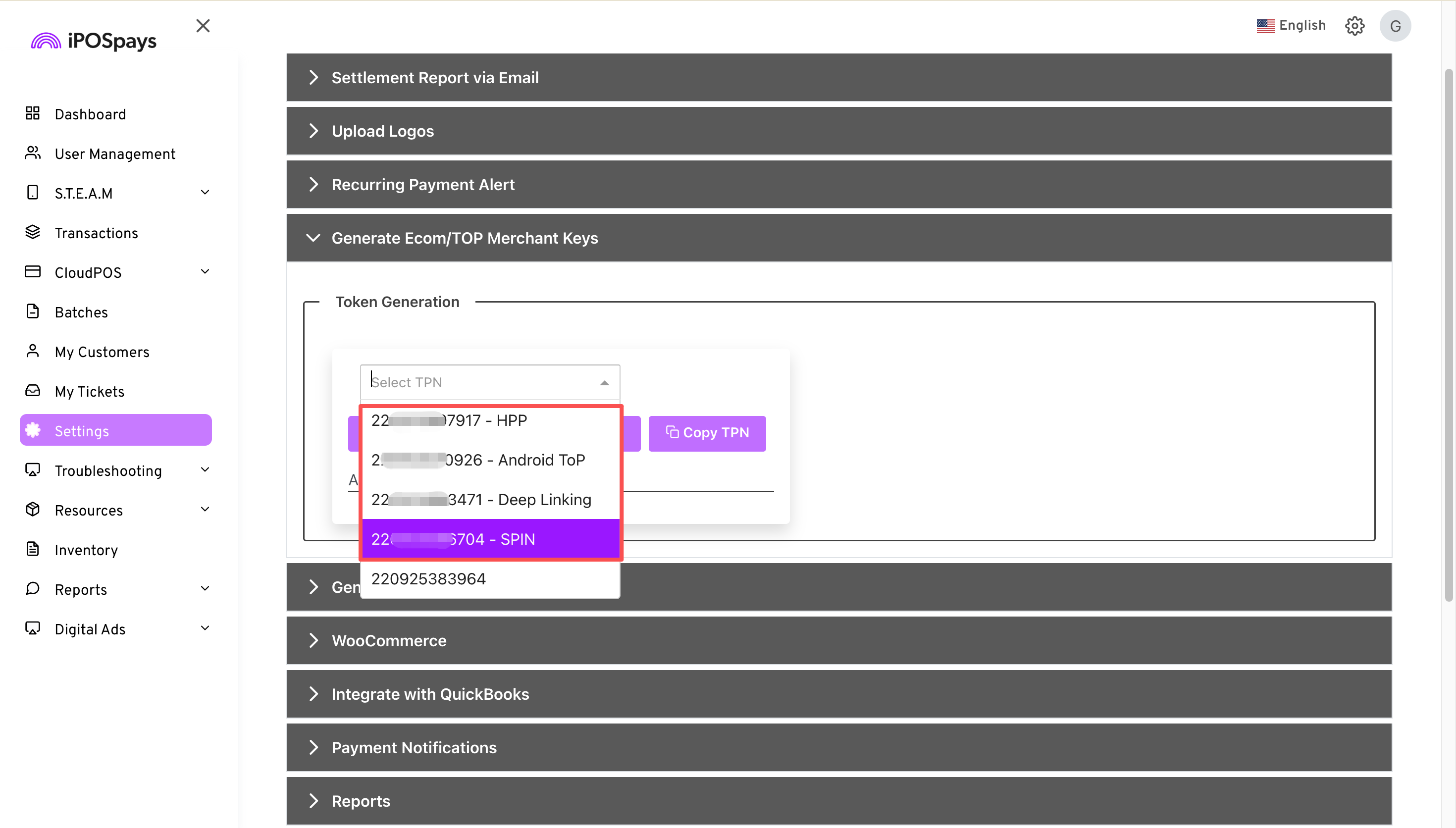Click the Transactions layers icon
The image size is (1456, 828).
[32, 232]
